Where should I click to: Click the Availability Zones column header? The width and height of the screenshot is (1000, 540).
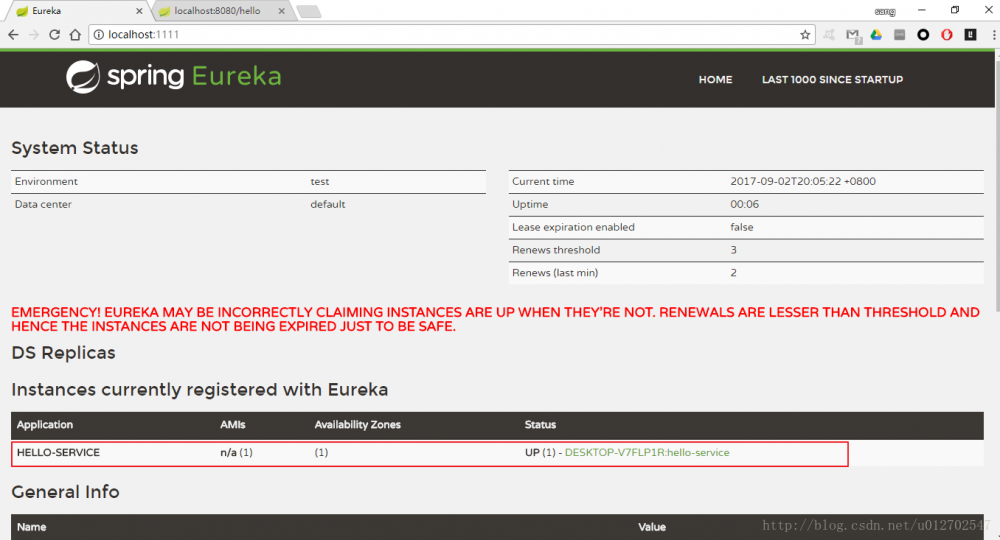[357, 425]
